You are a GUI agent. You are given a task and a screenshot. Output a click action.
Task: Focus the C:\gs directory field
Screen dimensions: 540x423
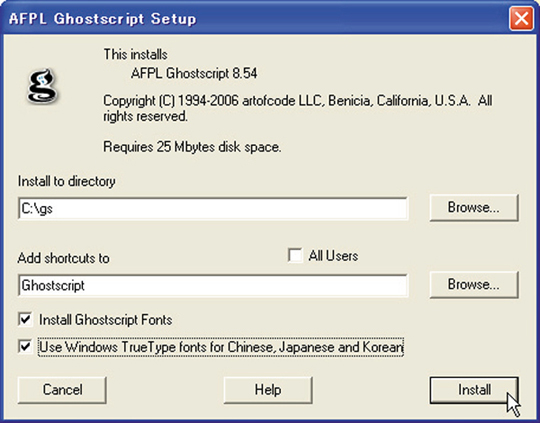pos(213,208)
